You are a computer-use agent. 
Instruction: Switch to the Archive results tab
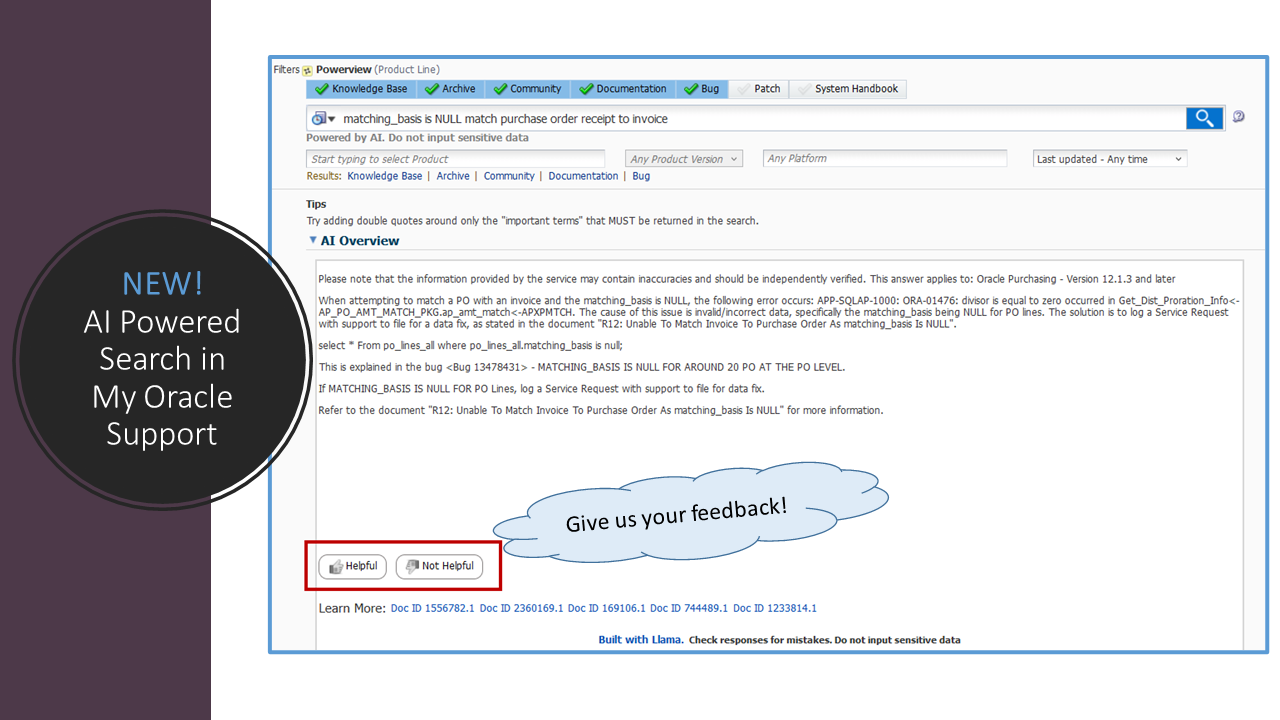(x=452, y=176)
